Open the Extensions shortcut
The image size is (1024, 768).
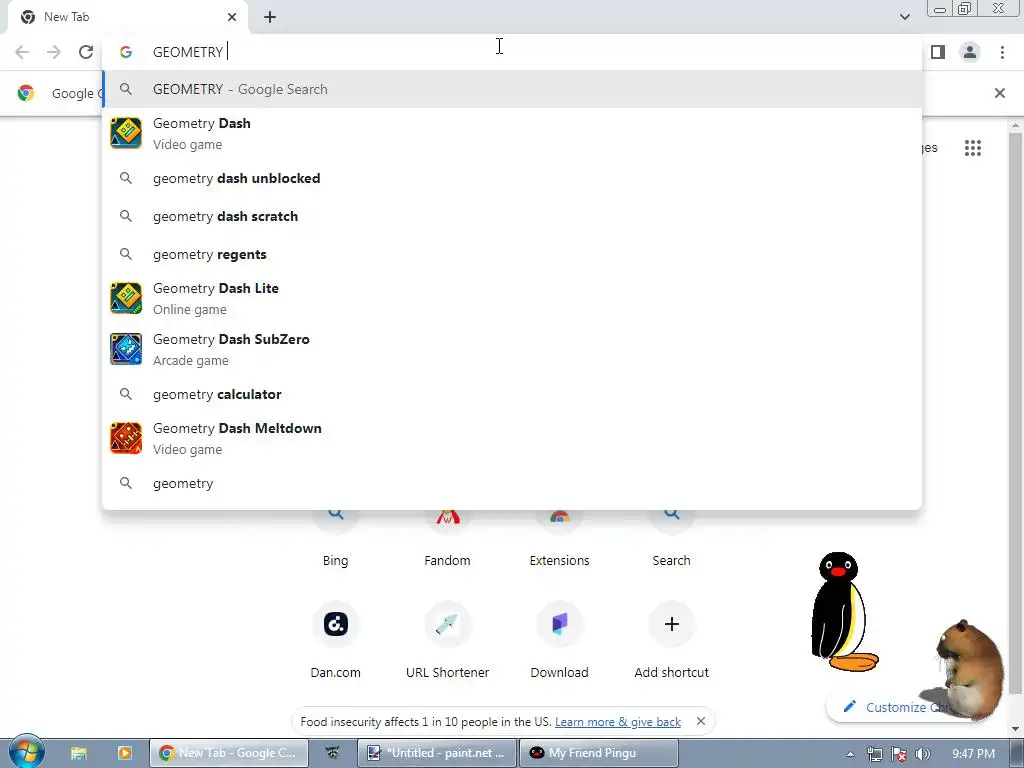coord(560,539)
